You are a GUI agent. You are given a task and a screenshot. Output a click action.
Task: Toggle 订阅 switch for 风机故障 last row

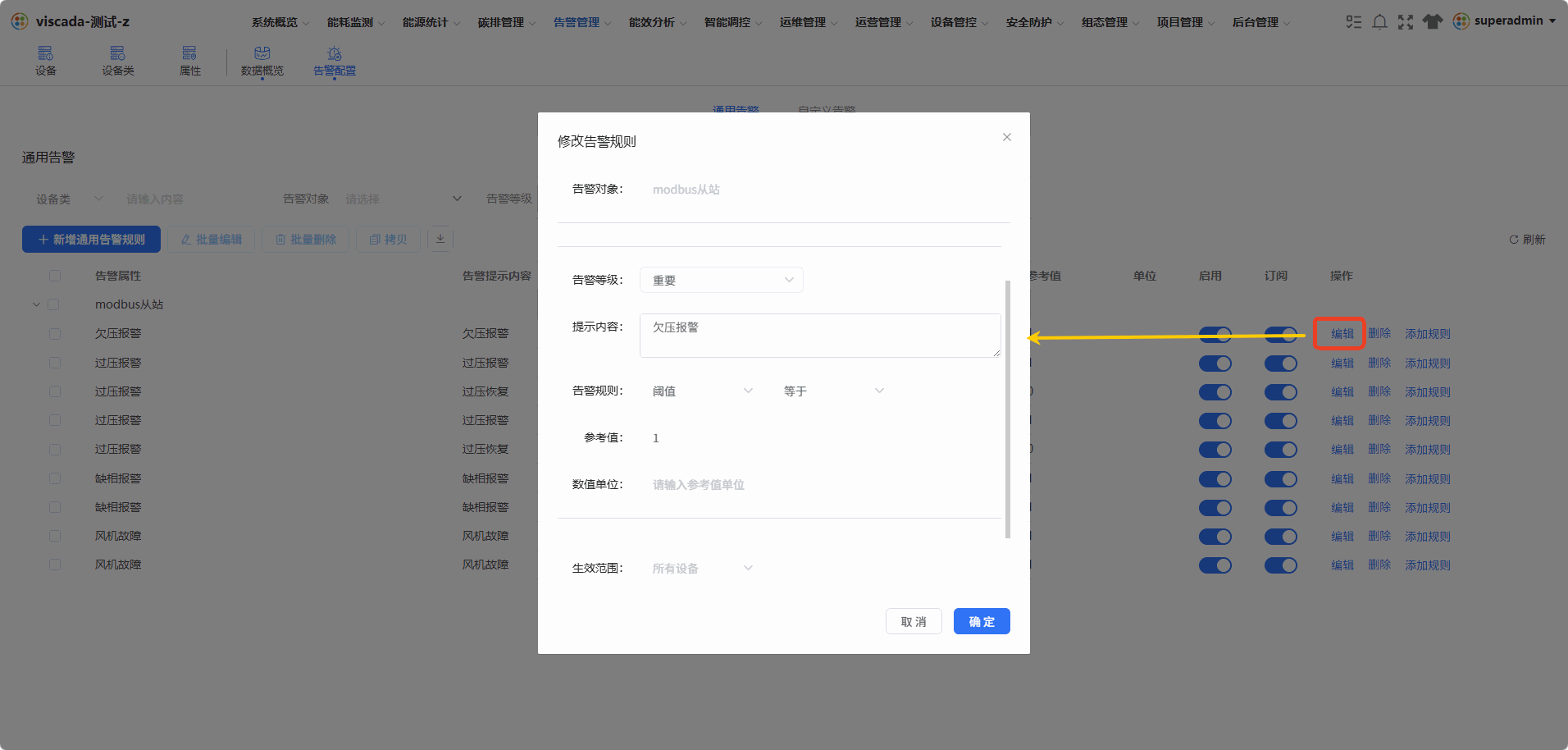coord(1280,565)
